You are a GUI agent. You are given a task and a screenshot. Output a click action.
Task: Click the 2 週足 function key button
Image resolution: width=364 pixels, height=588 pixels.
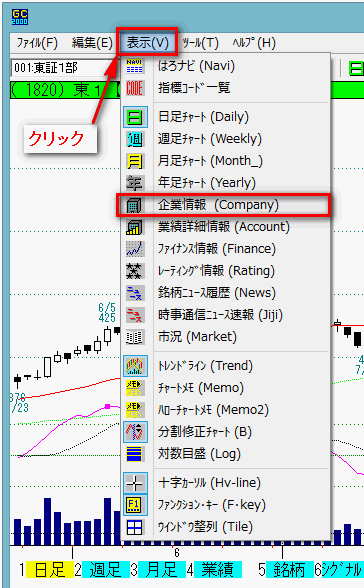tap(102, 570)
